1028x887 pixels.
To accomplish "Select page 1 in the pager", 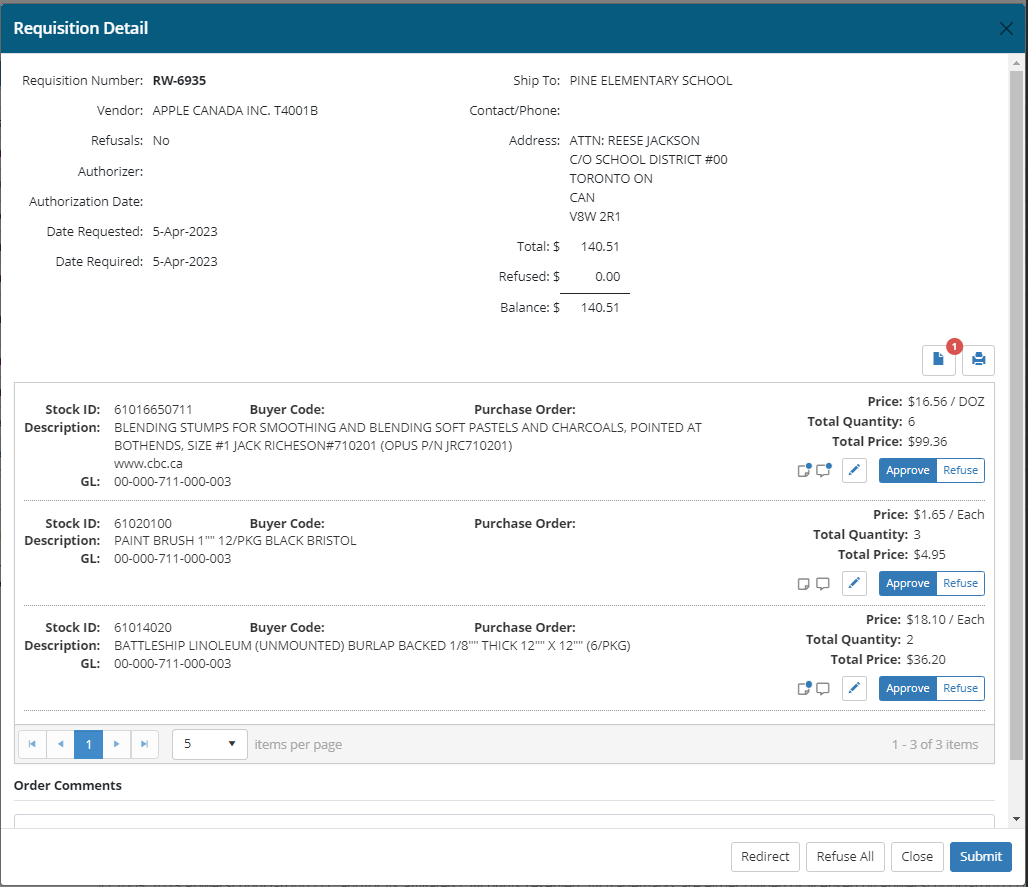I will coord(88,744).
